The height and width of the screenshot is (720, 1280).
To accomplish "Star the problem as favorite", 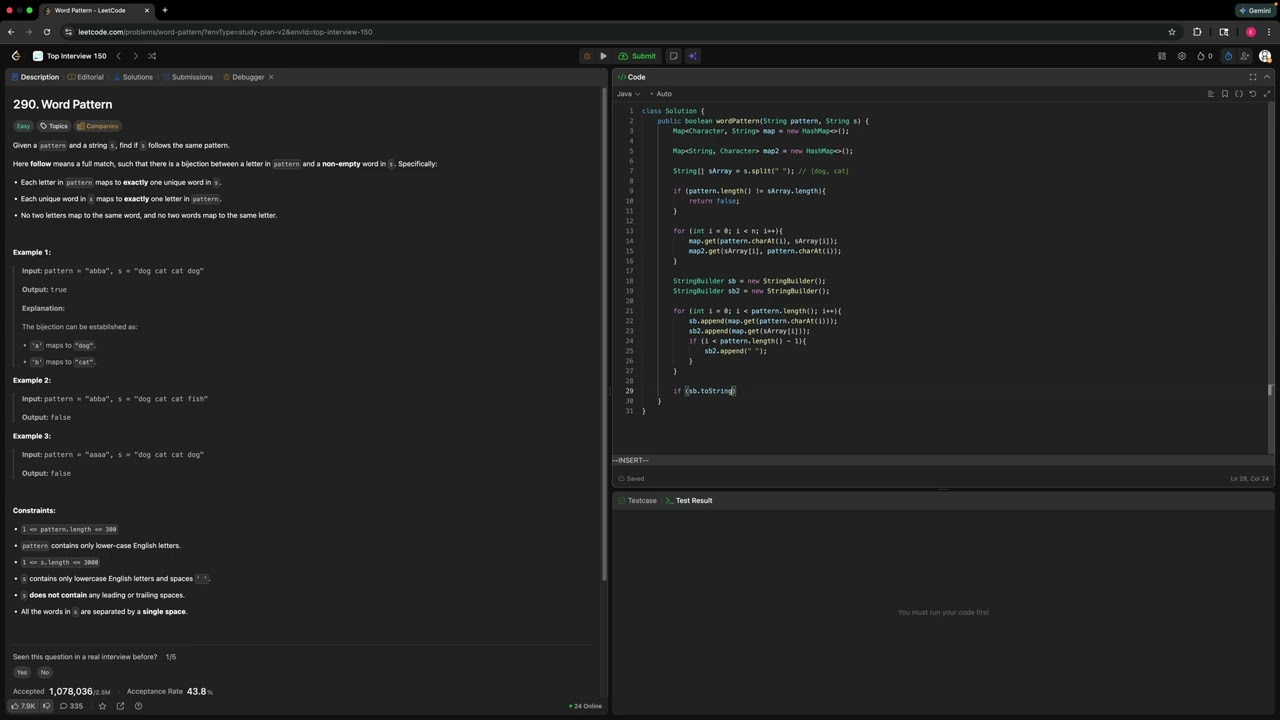I will pos(102,706).
